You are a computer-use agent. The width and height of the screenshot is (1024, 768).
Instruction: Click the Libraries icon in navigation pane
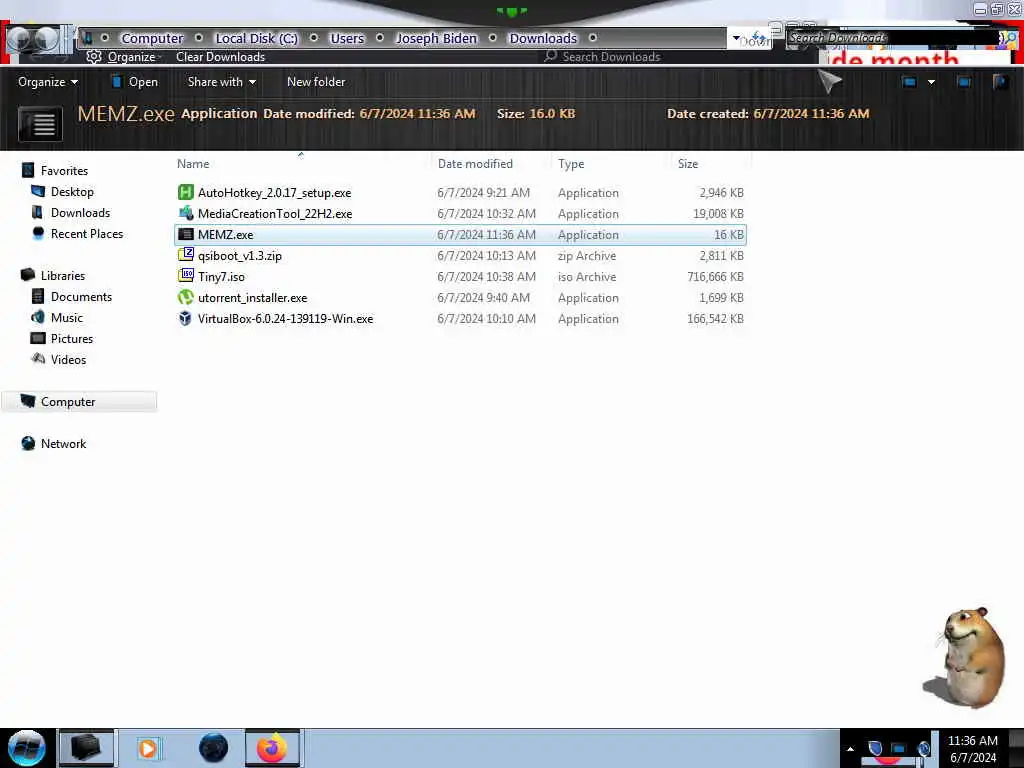(x=28, y=275)
